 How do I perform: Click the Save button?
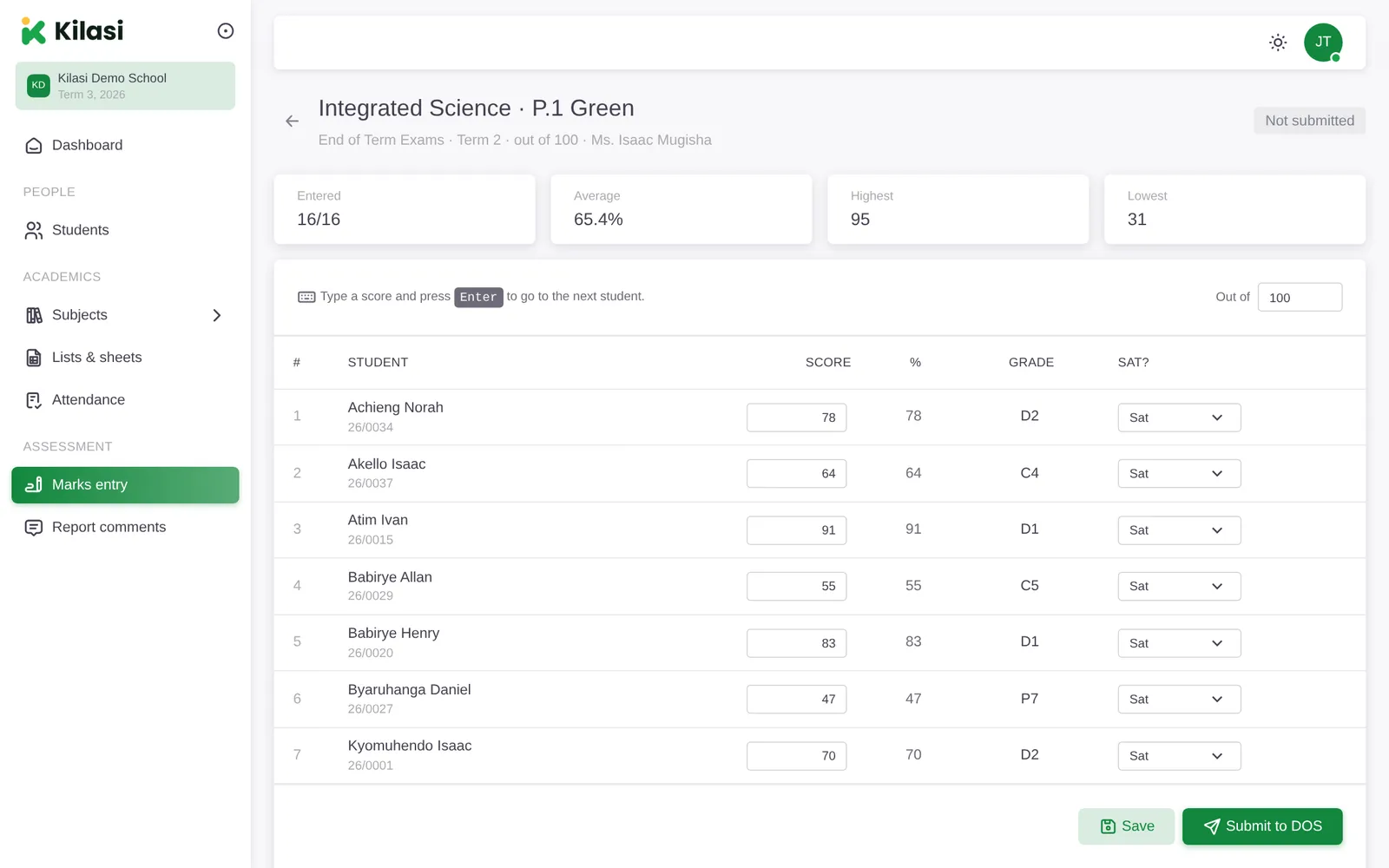[1126, 826]
